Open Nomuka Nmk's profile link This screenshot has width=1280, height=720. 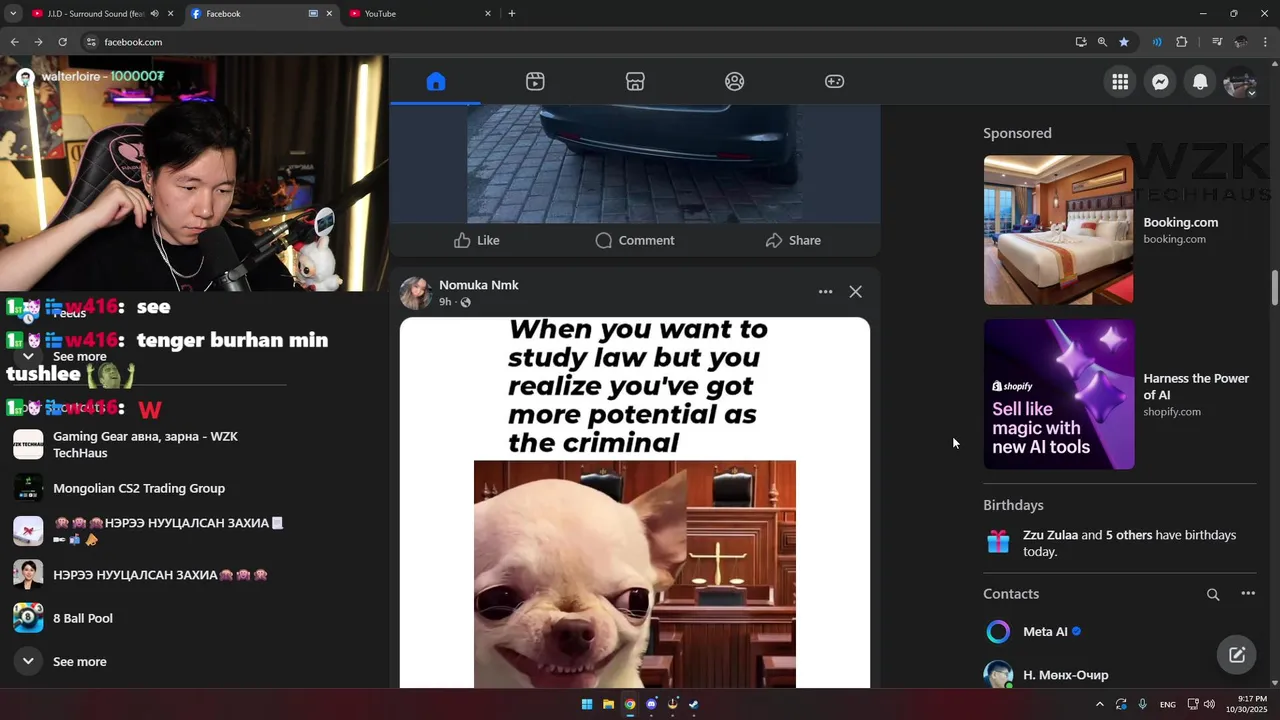point(478,285)
